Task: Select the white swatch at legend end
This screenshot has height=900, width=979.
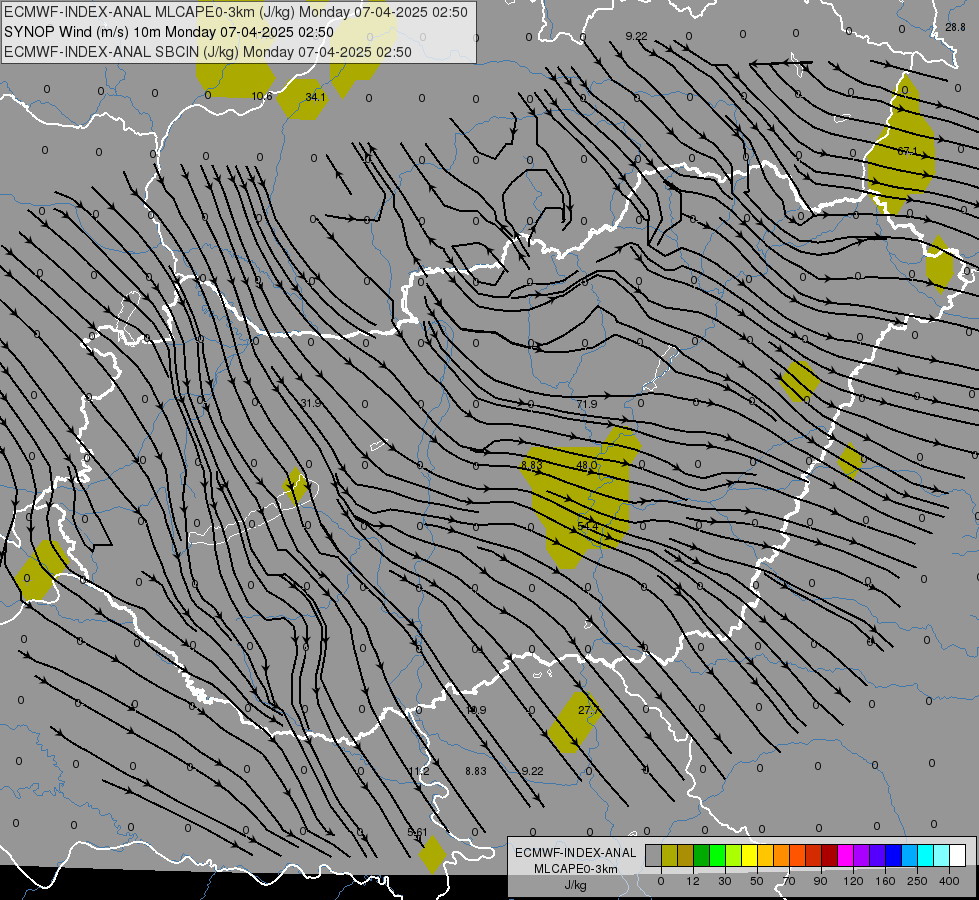Action: [x=957, y=855]
